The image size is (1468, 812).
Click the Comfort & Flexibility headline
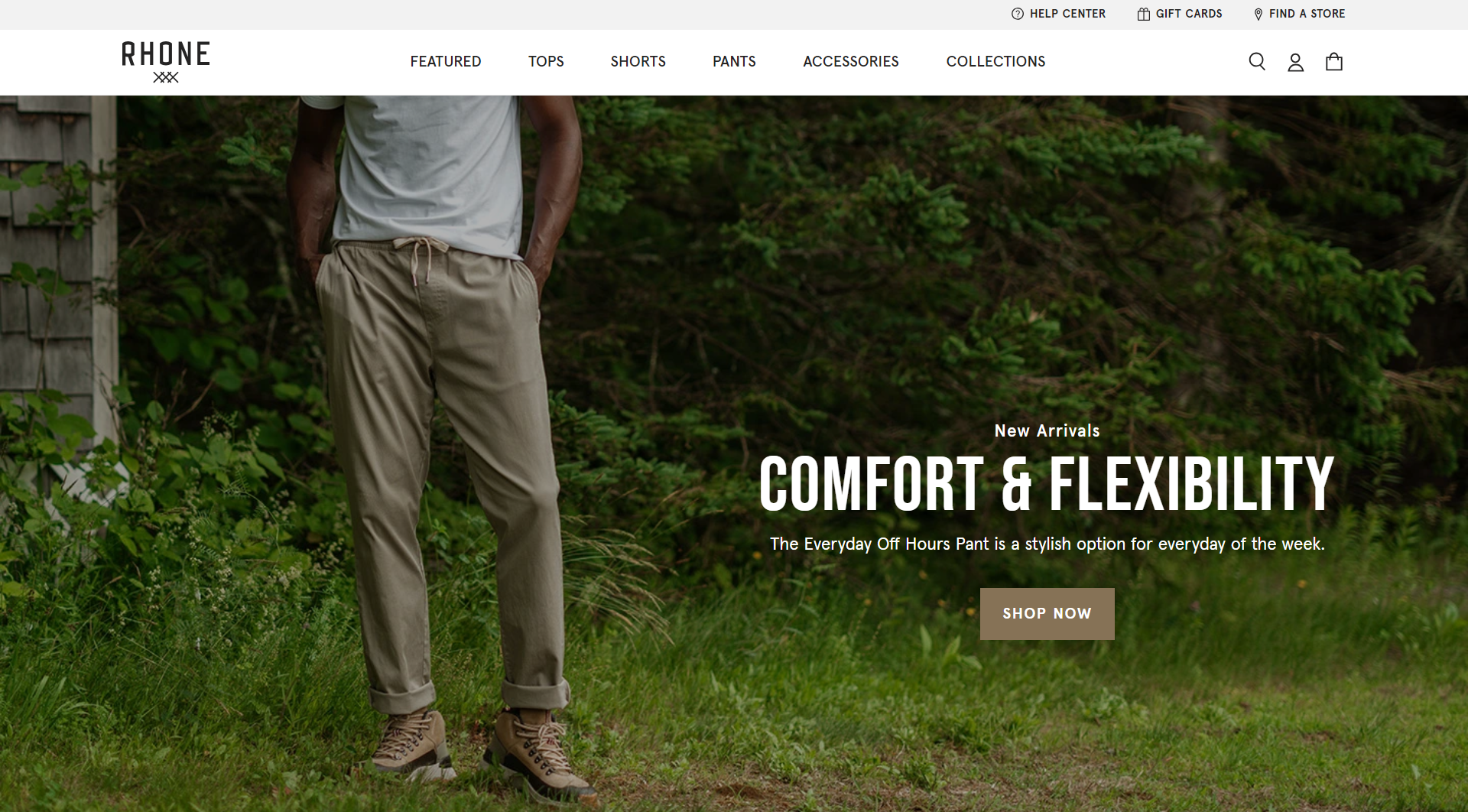click(1047, 483)
